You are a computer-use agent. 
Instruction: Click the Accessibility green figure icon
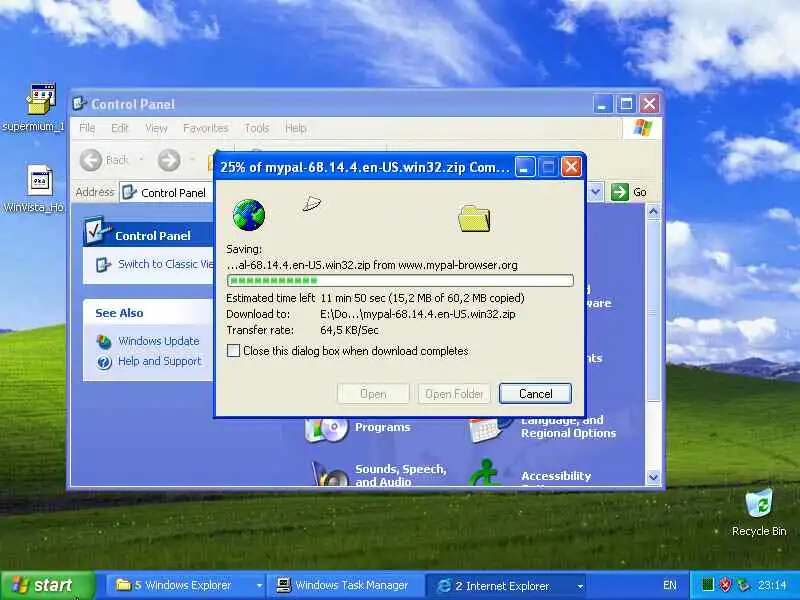click(x=485, y=472)
